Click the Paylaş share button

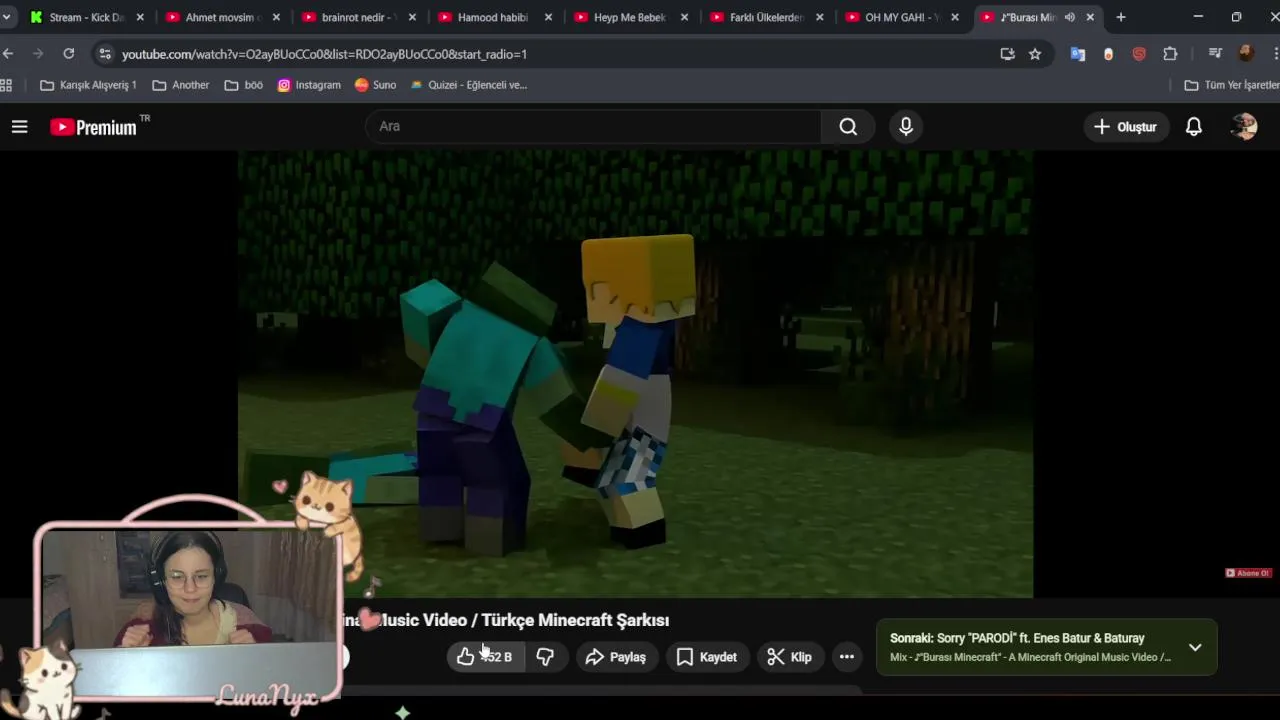pos(616,657)
